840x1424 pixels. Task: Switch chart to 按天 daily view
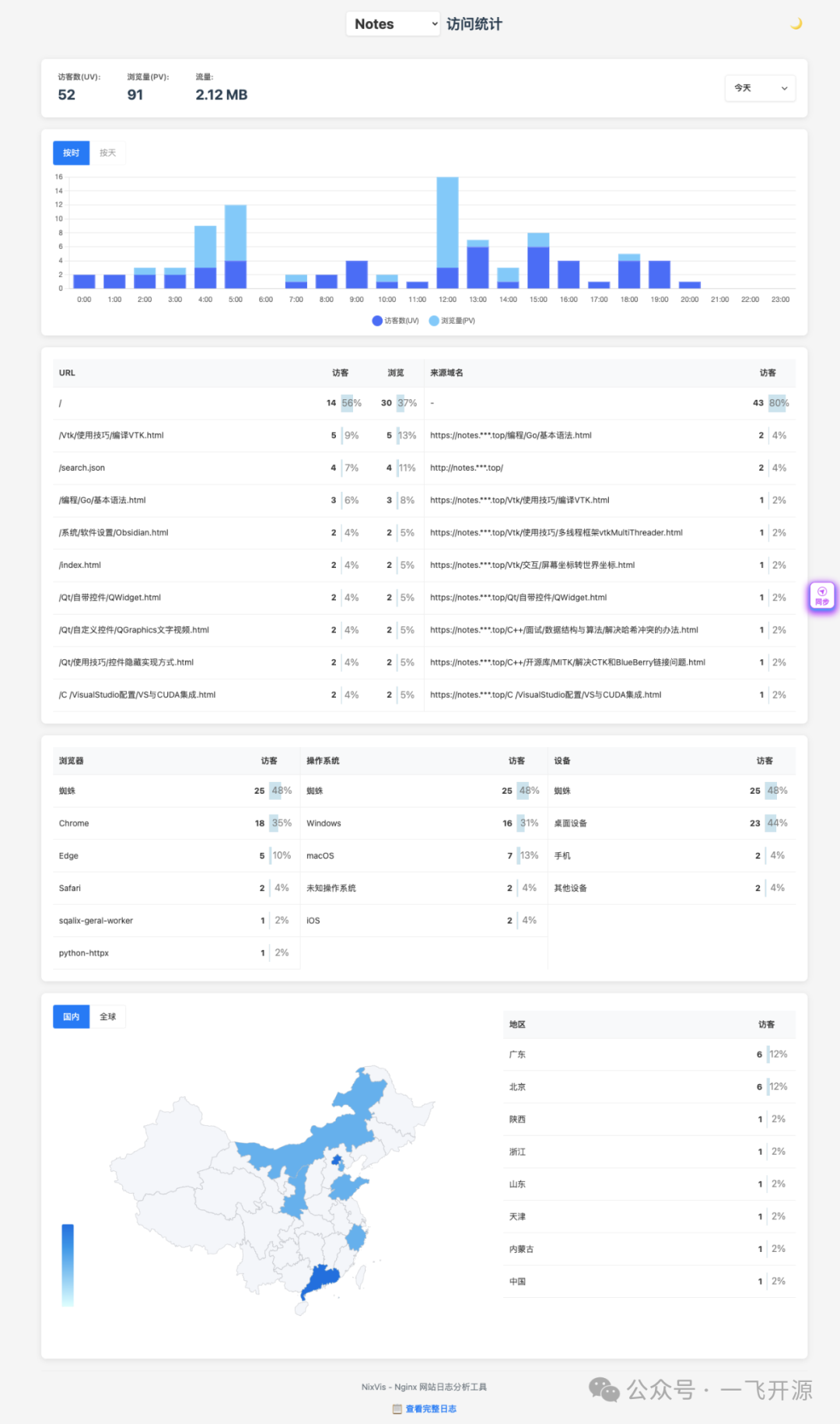point(108,153)
